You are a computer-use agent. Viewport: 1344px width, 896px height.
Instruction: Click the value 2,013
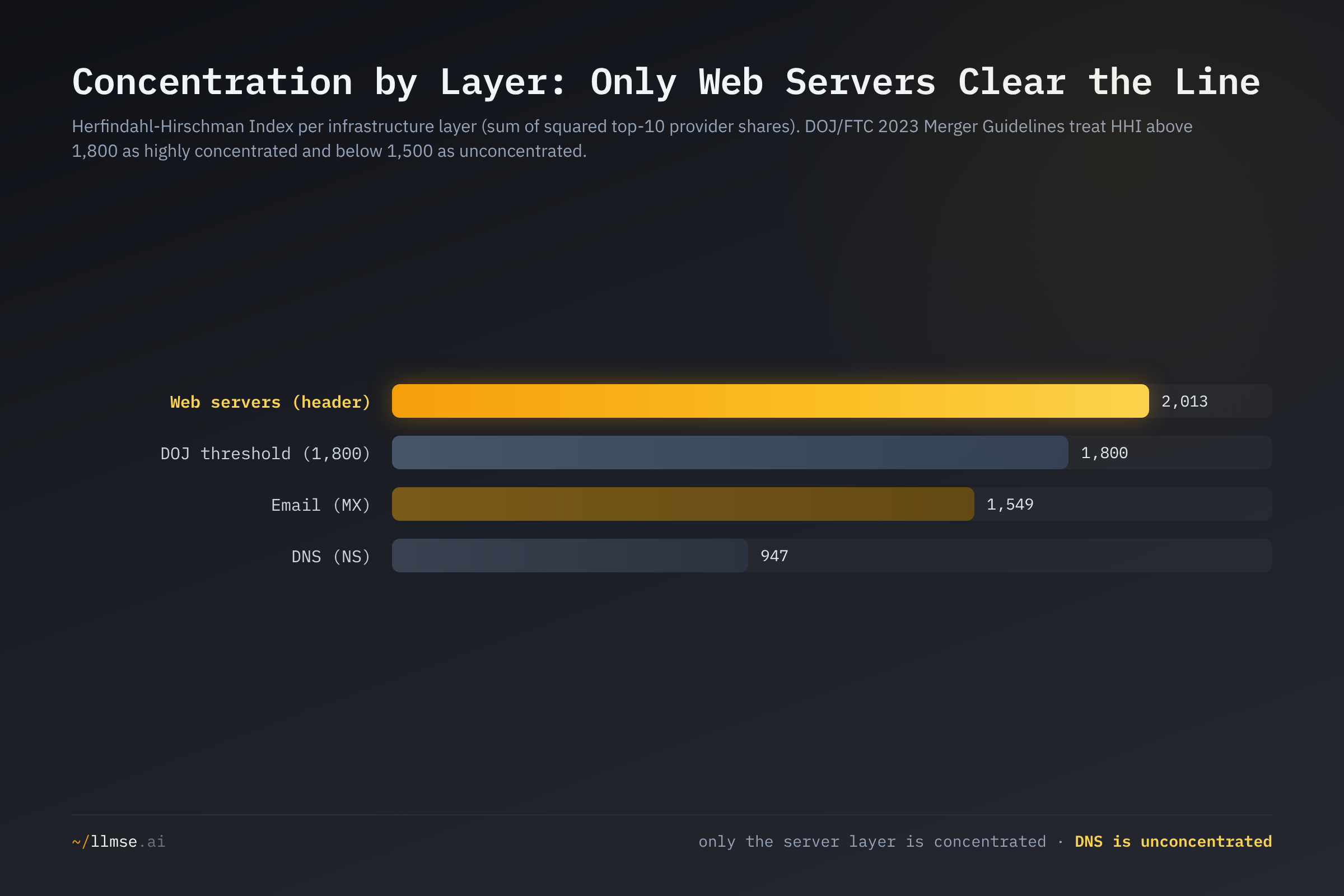1184,402
